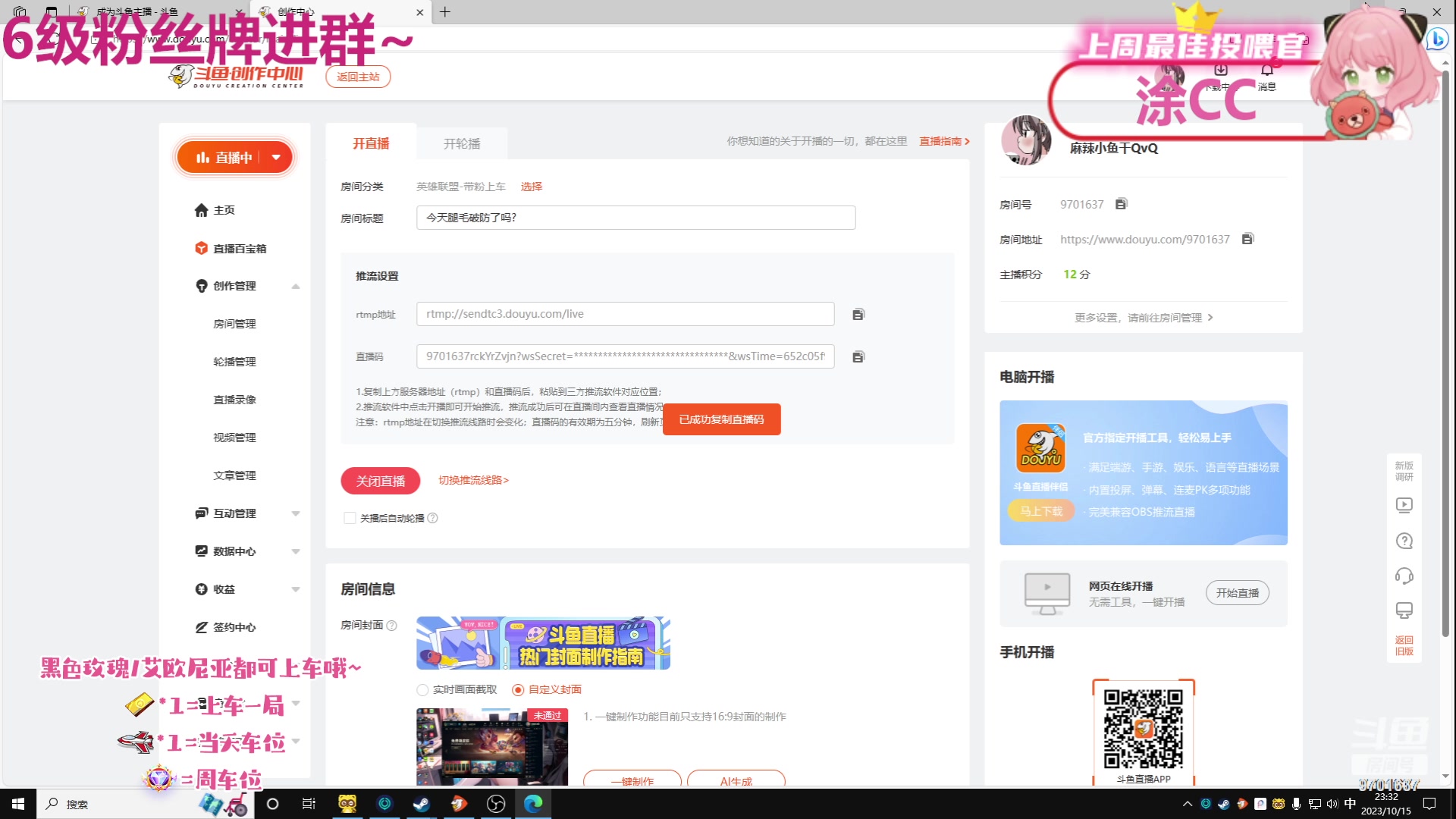Select 自定义封面 radio option
1456x819 pixels.
pos(518,689)
